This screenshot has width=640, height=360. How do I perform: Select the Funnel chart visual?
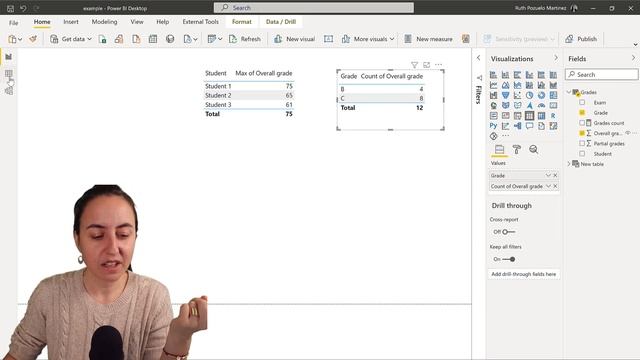(x=505, y=95)
